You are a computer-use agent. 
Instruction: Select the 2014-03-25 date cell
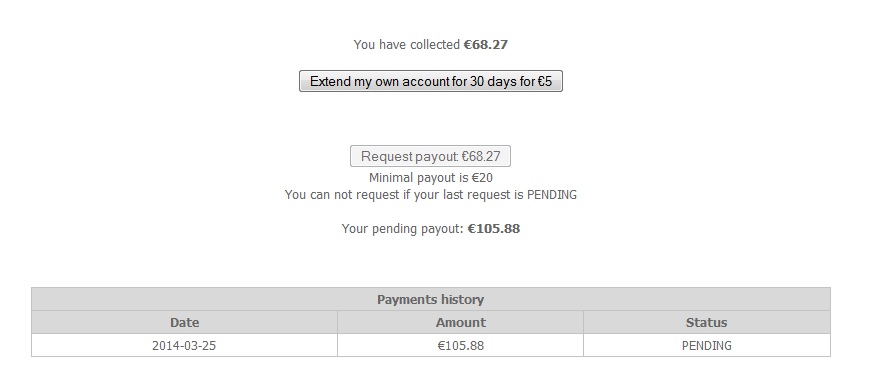(x=184, y=346)
